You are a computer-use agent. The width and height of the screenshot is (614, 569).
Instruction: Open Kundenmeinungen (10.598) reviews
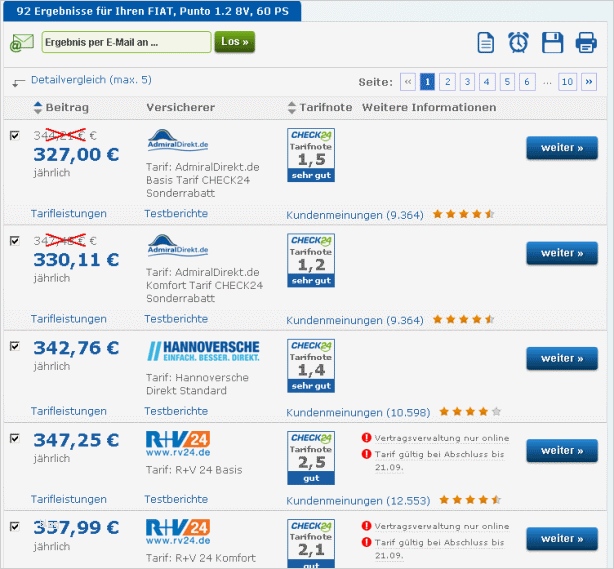pyautogui.click(x=358, y=412)
